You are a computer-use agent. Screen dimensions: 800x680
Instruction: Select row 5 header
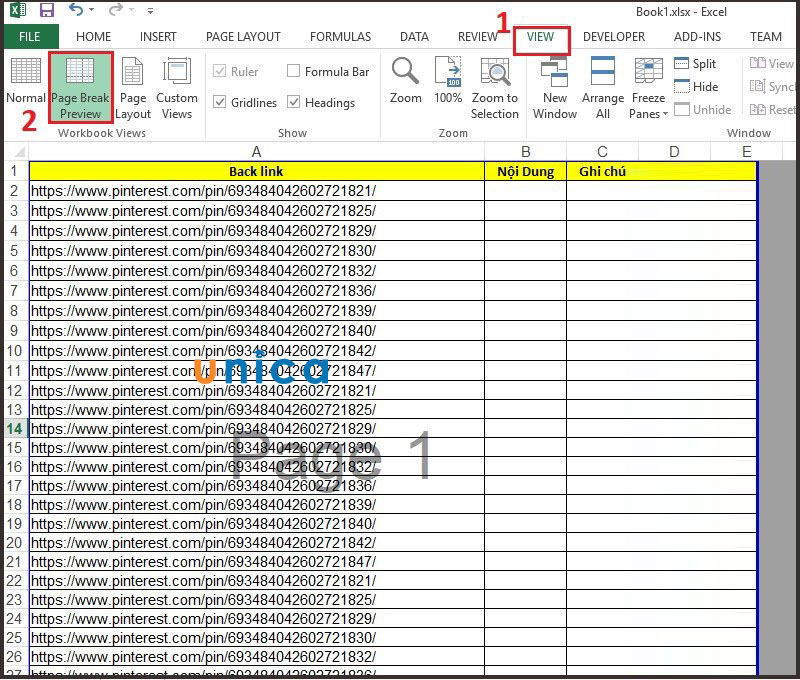14,250
